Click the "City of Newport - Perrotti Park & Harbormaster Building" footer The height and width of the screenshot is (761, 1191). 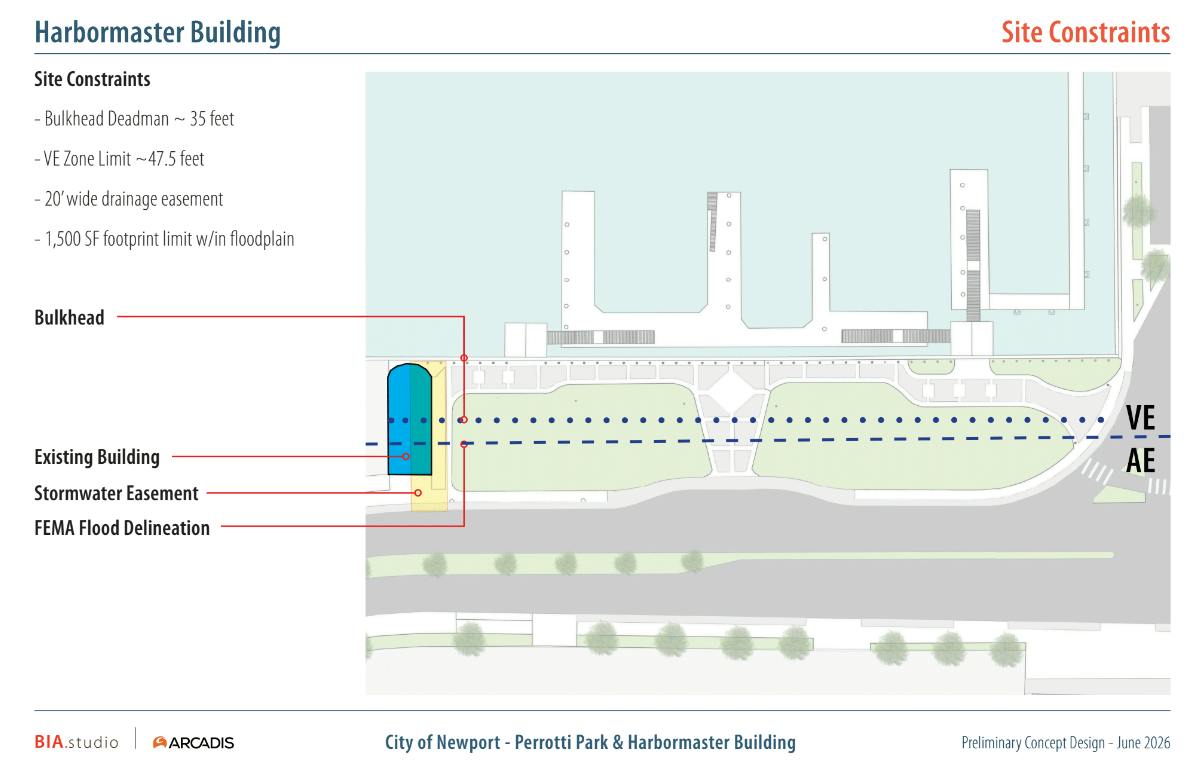[x=590, y=742]
